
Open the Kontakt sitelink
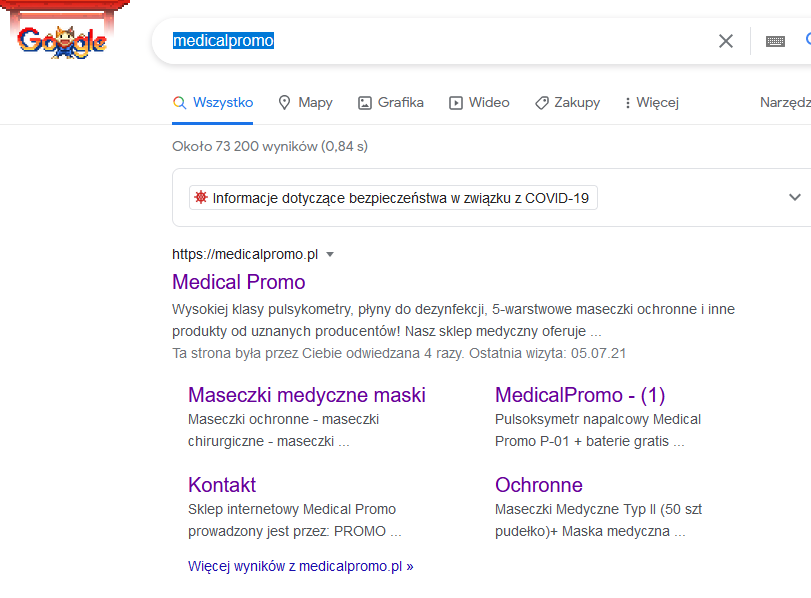click(x=222, y=485)
